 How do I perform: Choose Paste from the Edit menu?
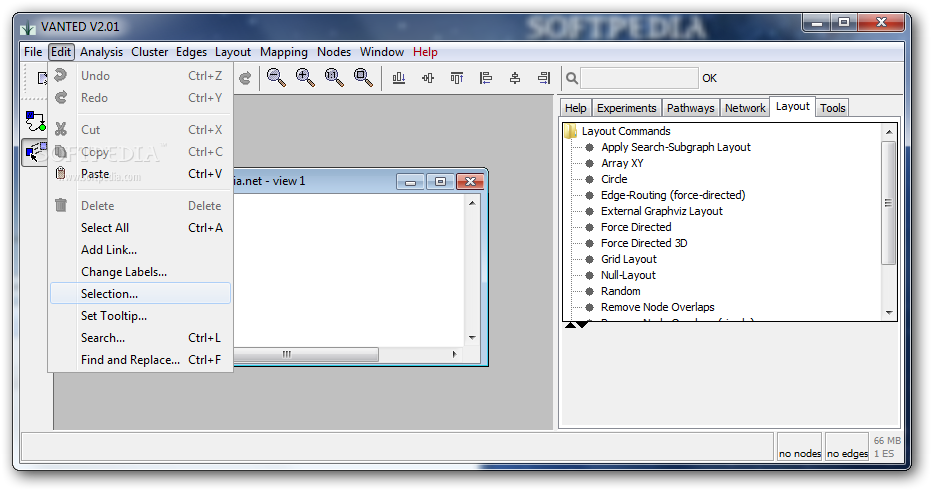[x=141, y=174]
